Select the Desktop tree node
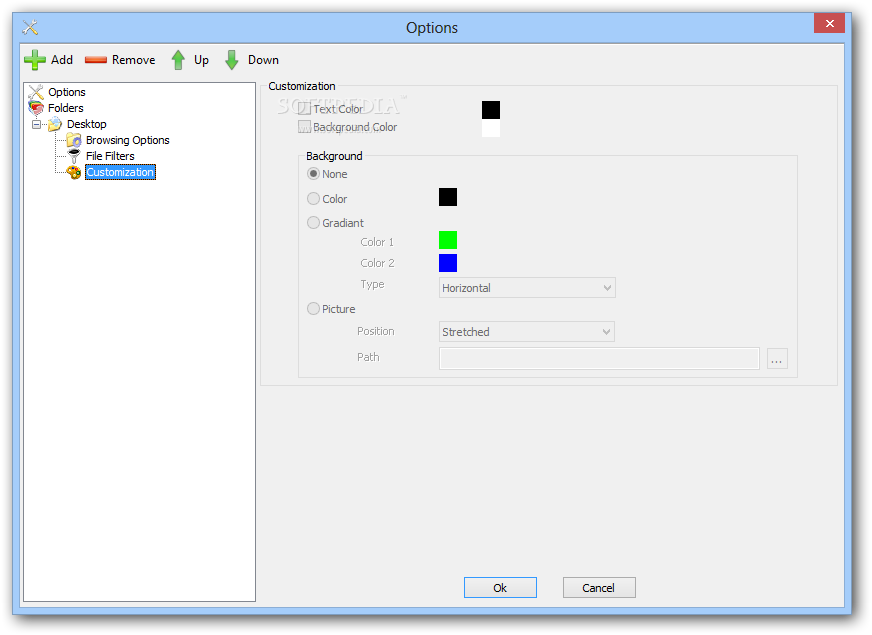The width and height of the screenshot is (872, 635). [x=87, y=124]
